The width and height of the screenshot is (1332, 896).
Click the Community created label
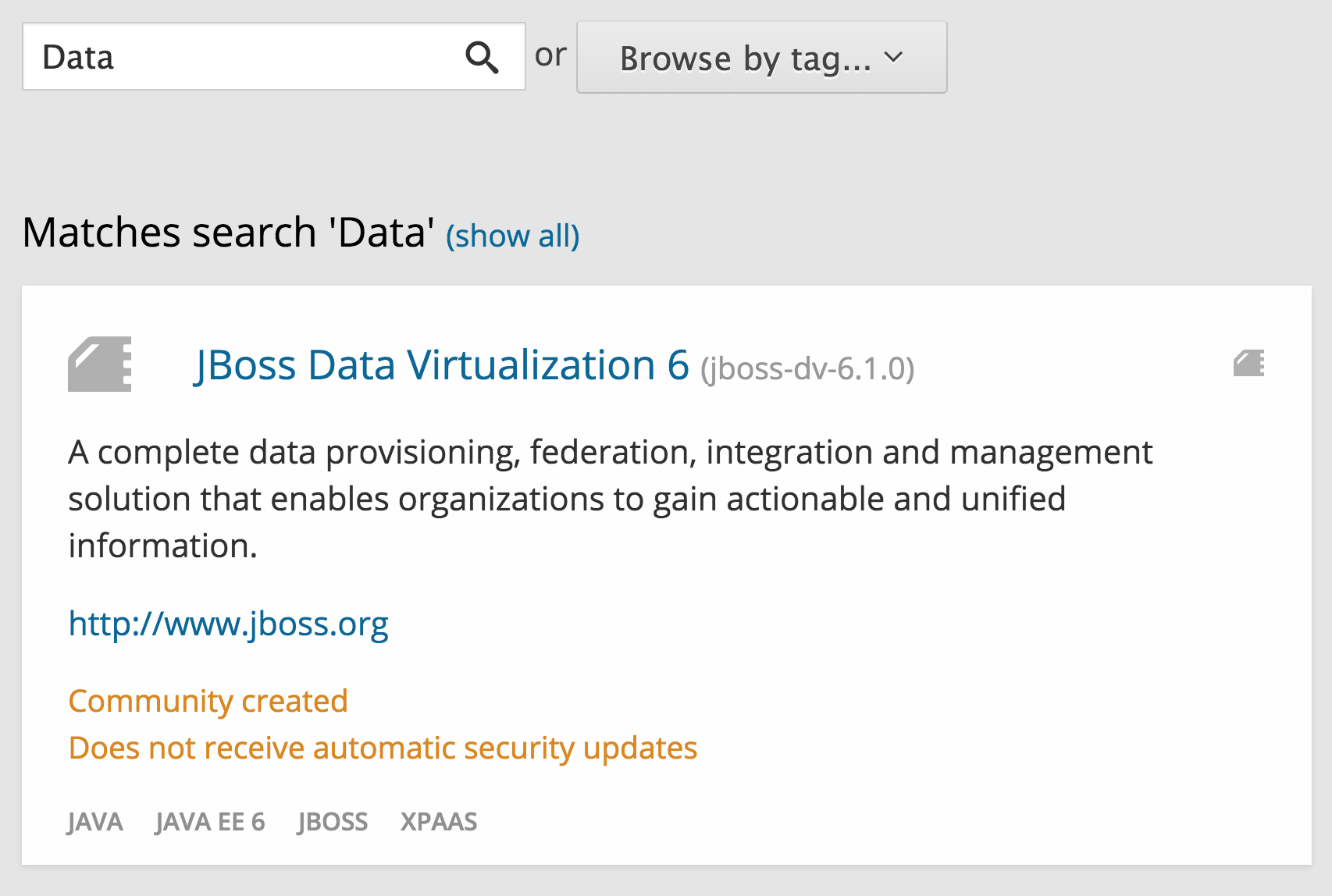click(x=207, y=700)
